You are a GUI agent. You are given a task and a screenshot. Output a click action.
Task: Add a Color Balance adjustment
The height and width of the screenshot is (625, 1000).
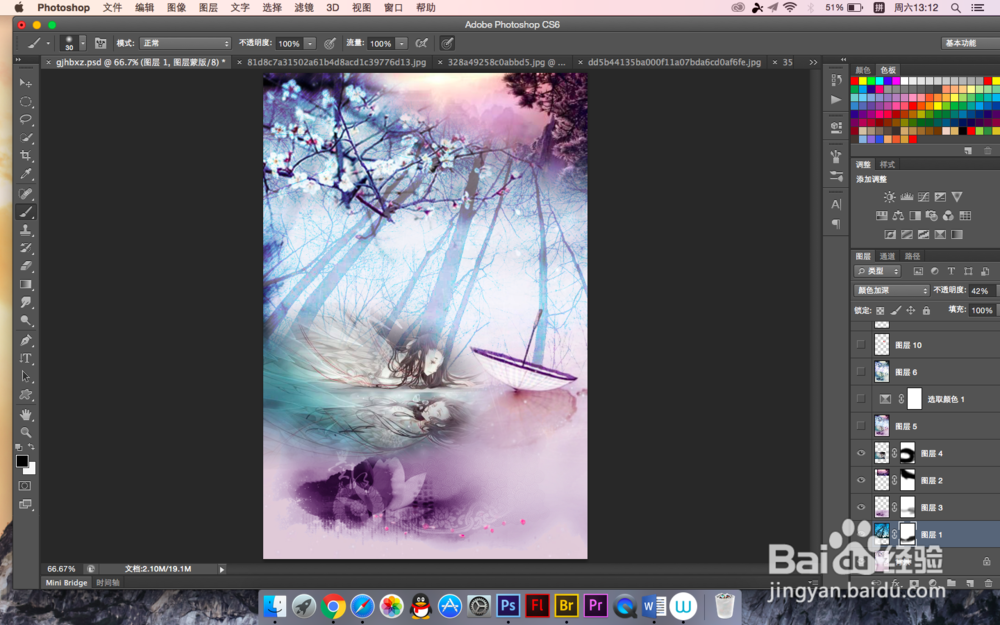(898, 216)
